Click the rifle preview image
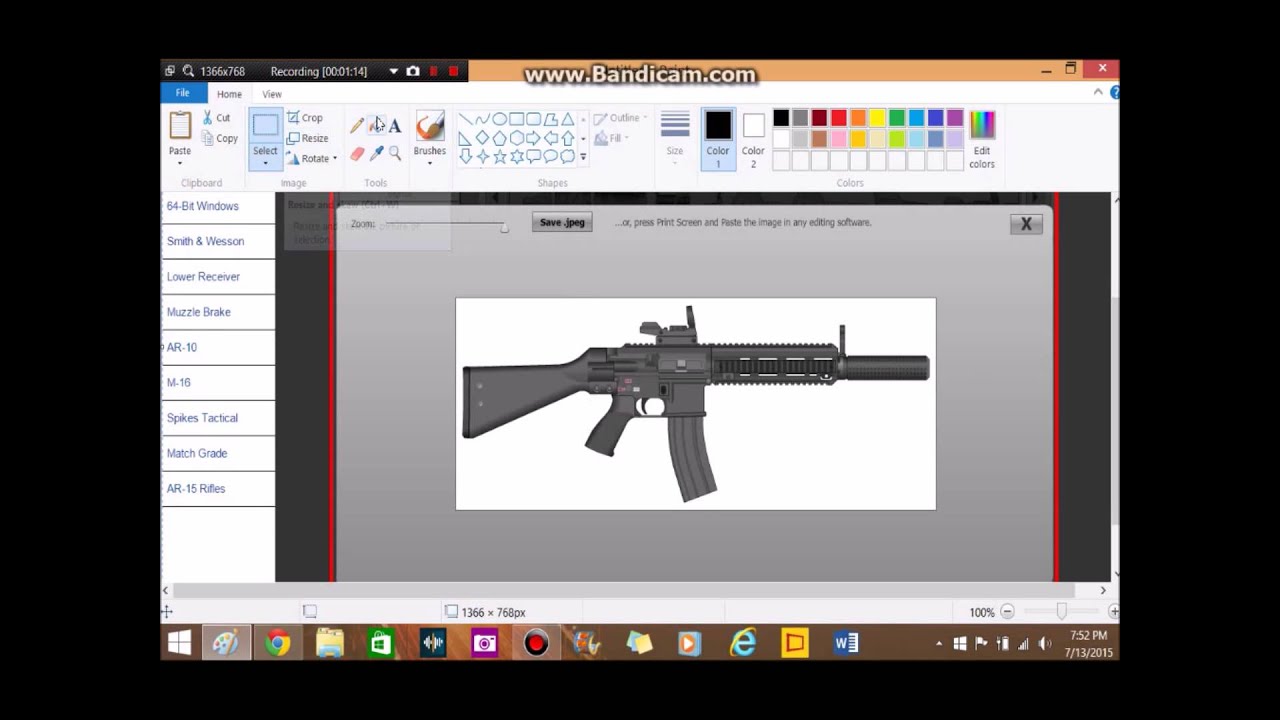The width and height of the screenshot is (1280, 720). pyautogui.click(x=696, y=404)
